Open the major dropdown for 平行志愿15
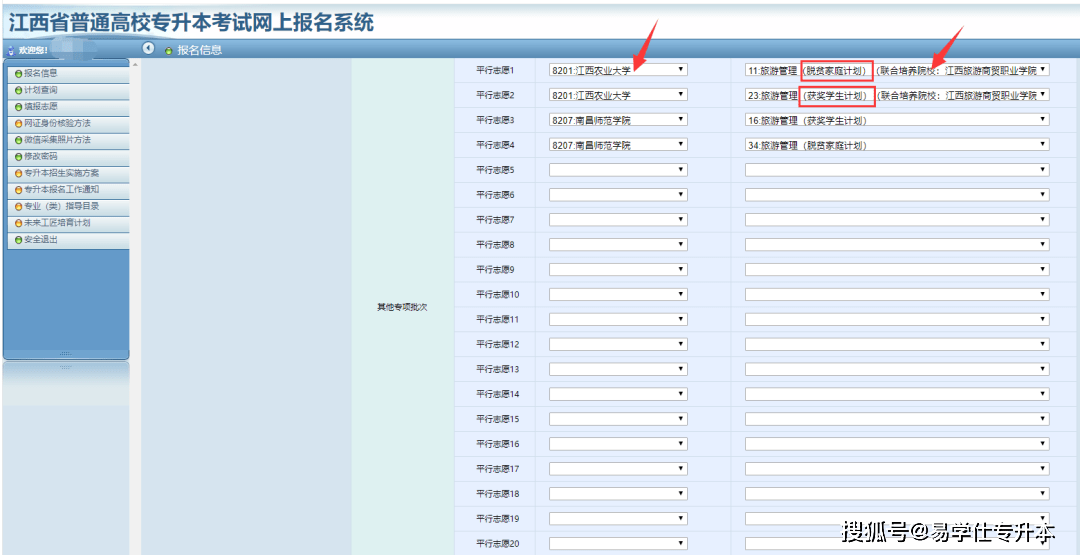This screenshot has height=555, width=1080. 897,419
